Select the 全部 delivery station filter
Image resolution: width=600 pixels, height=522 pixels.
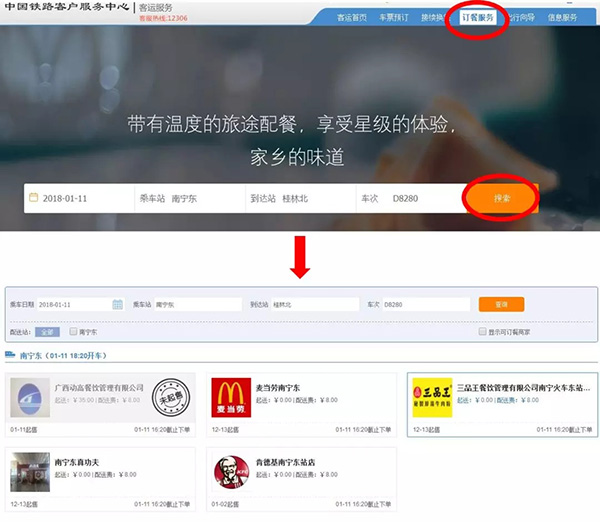(x=49, y=331)
